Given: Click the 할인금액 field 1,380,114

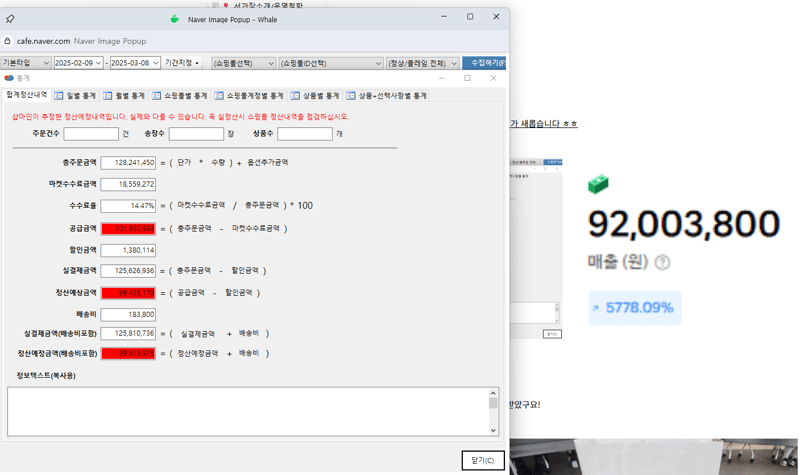Looking at the screenshot, I should pyautogui.click(x=128, y=250).
